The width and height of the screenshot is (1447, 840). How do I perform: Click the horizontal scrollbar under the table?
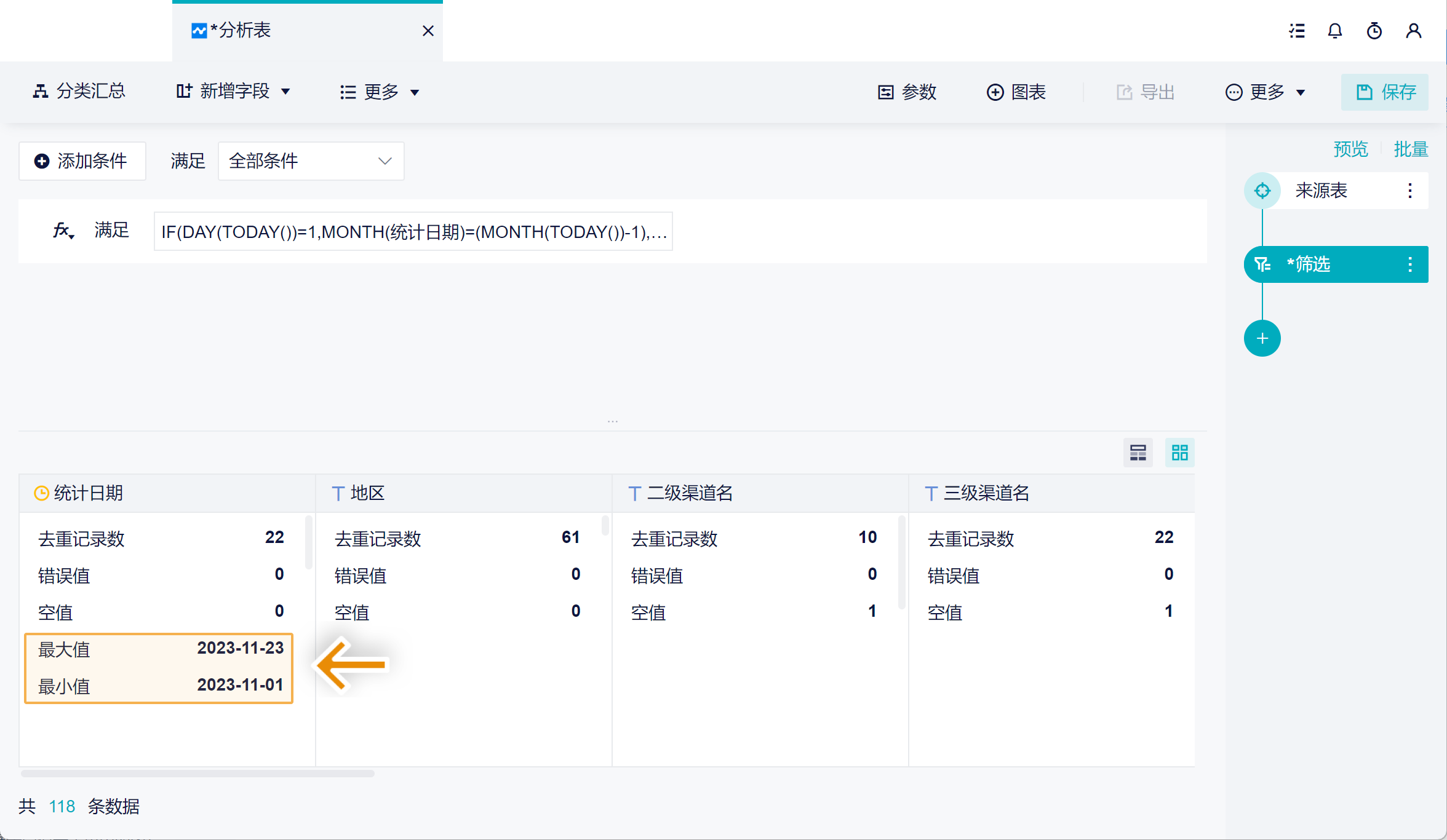pos(197,774)
